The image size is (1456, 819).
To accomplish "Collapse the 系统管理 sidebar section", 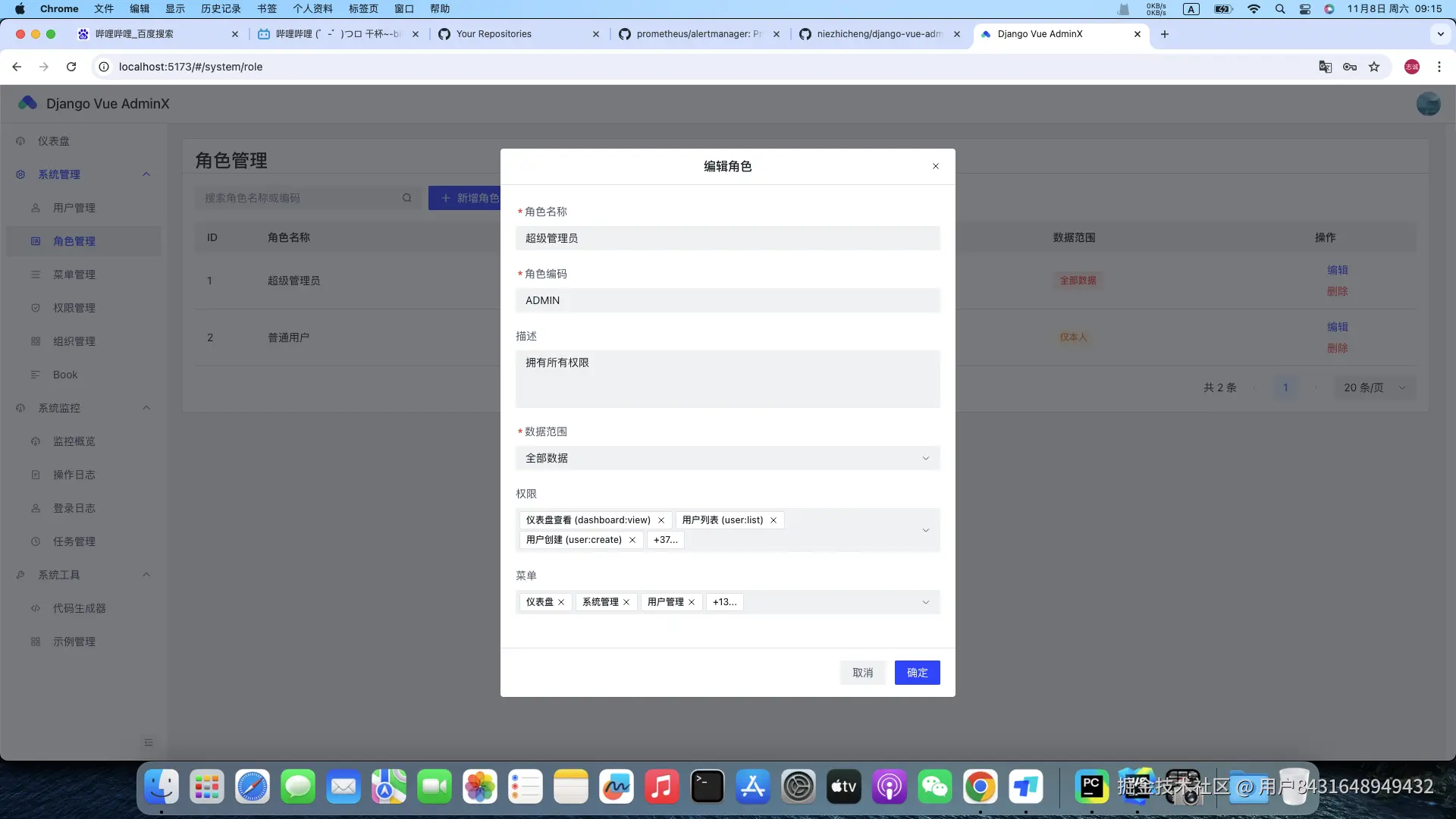I will pyautogui.click(x=146, y=174).
